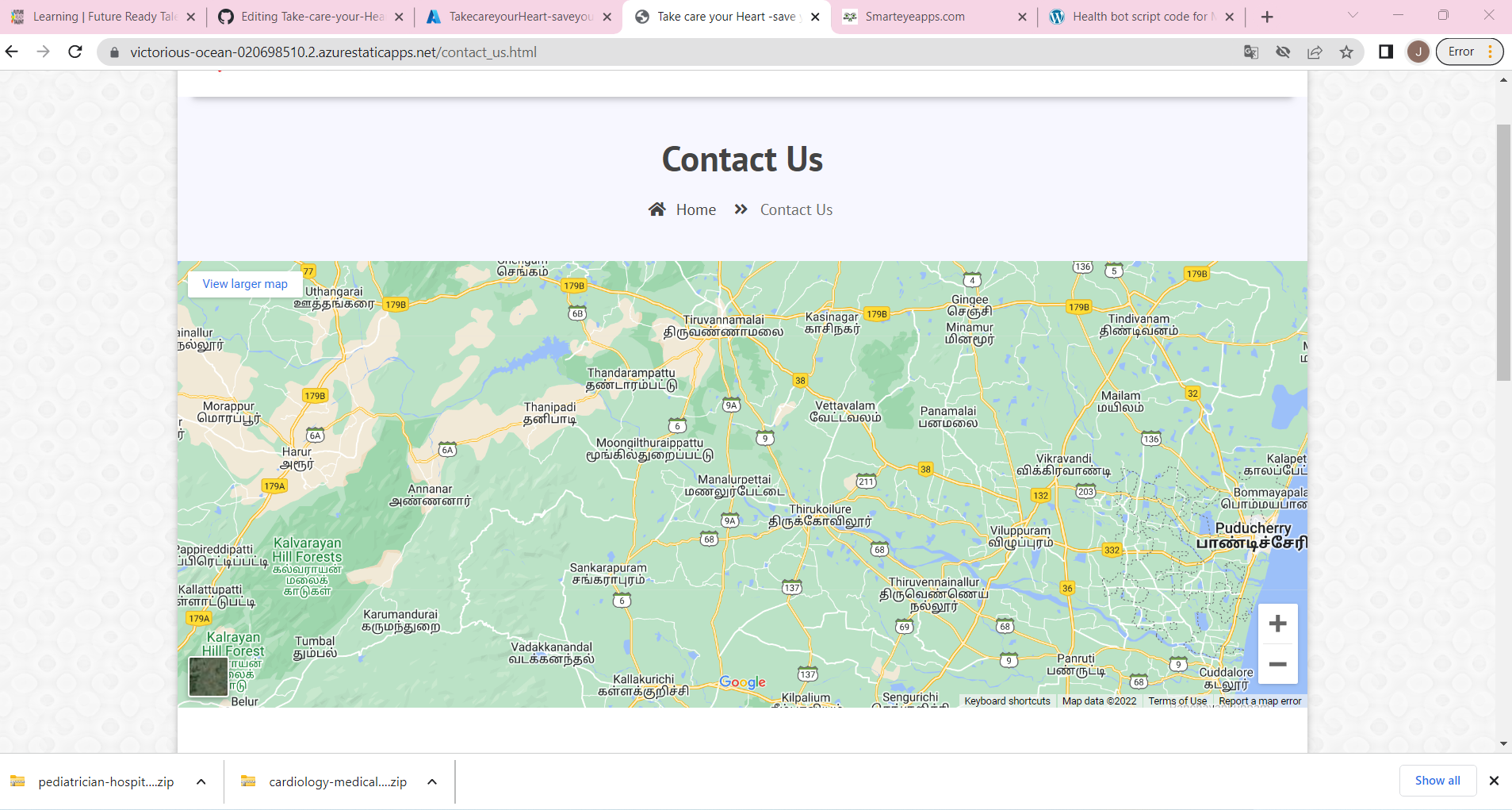Close the Smarteyeapps.com tab
This screenshot has width=1512, height=810.
pyautogui.click(x=1022, y=17)
